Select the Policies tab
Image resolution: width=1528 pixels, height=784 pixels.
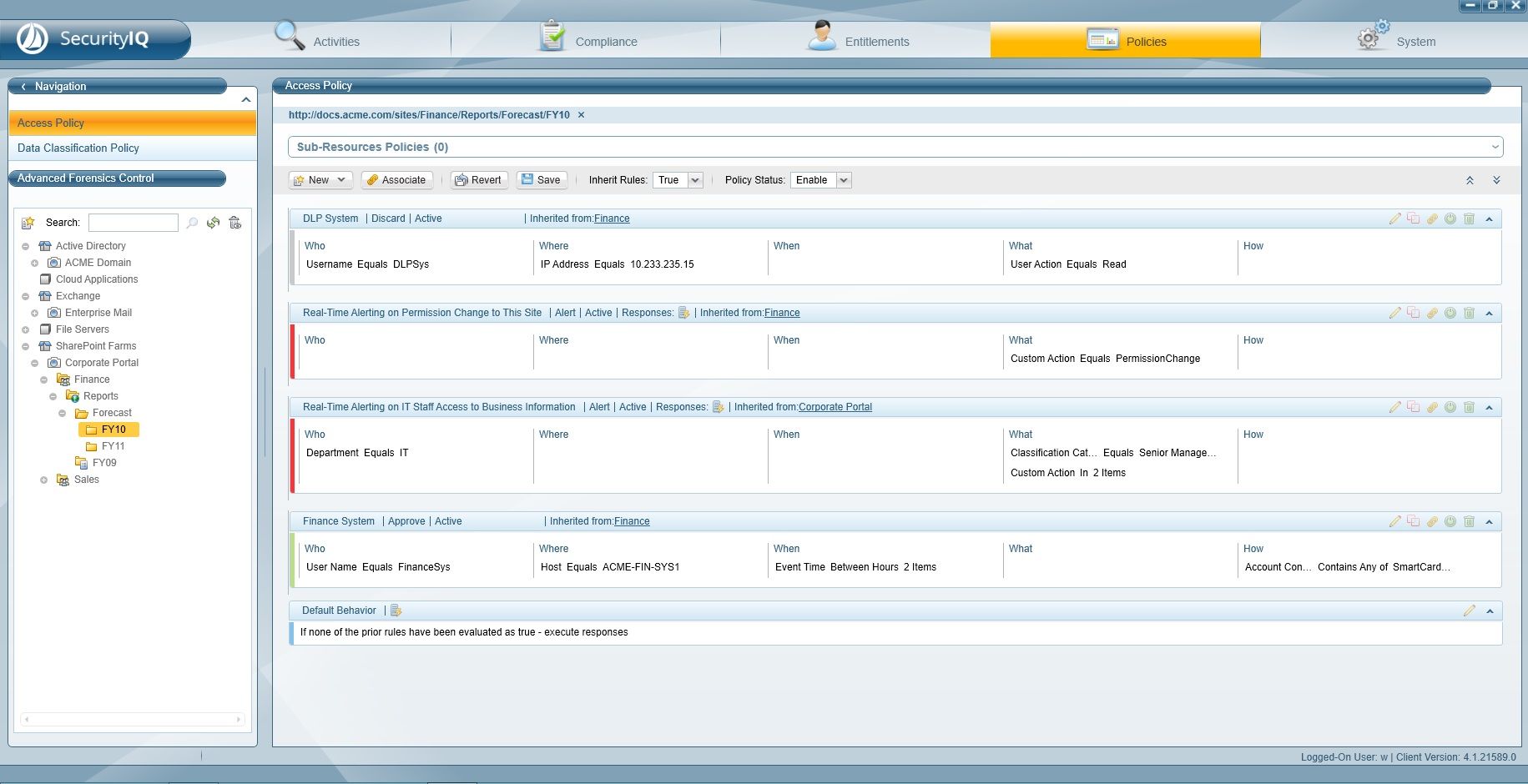[x=1126, y=40]
